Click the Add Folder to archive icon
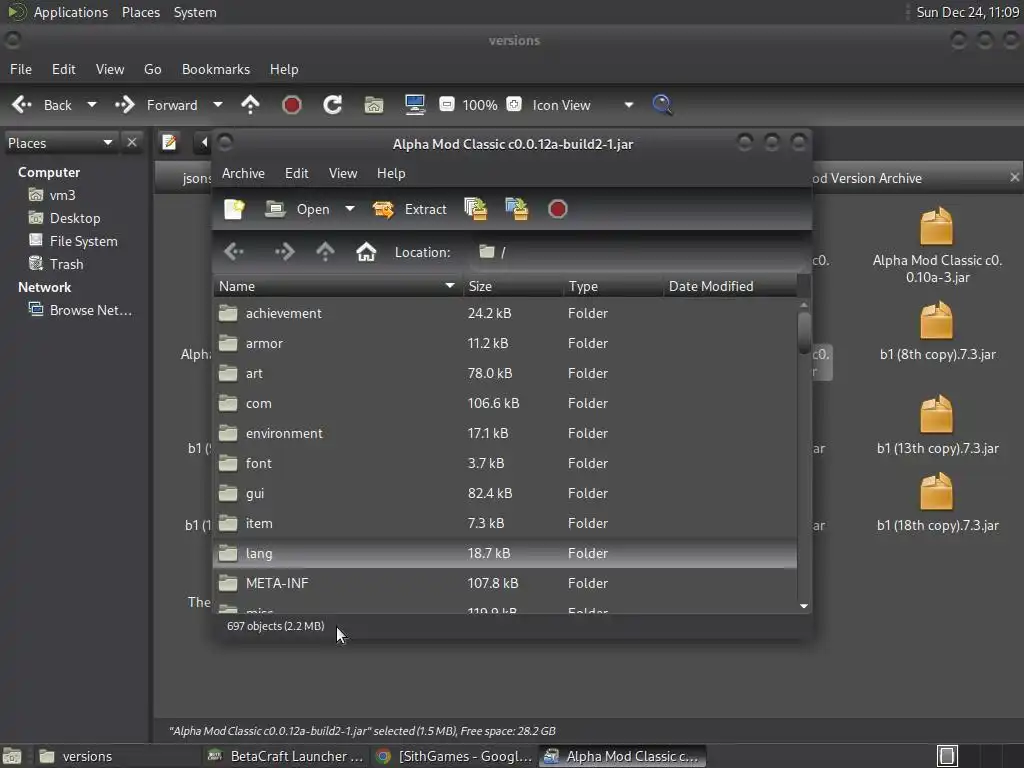 click(517, 209)
